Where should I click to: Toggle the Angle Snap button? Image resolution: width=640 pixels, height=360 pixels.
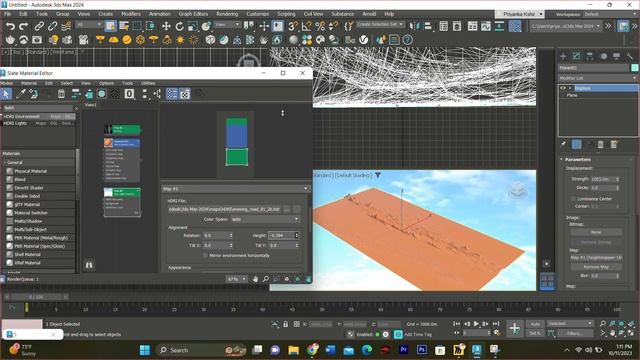pos(306,27)
